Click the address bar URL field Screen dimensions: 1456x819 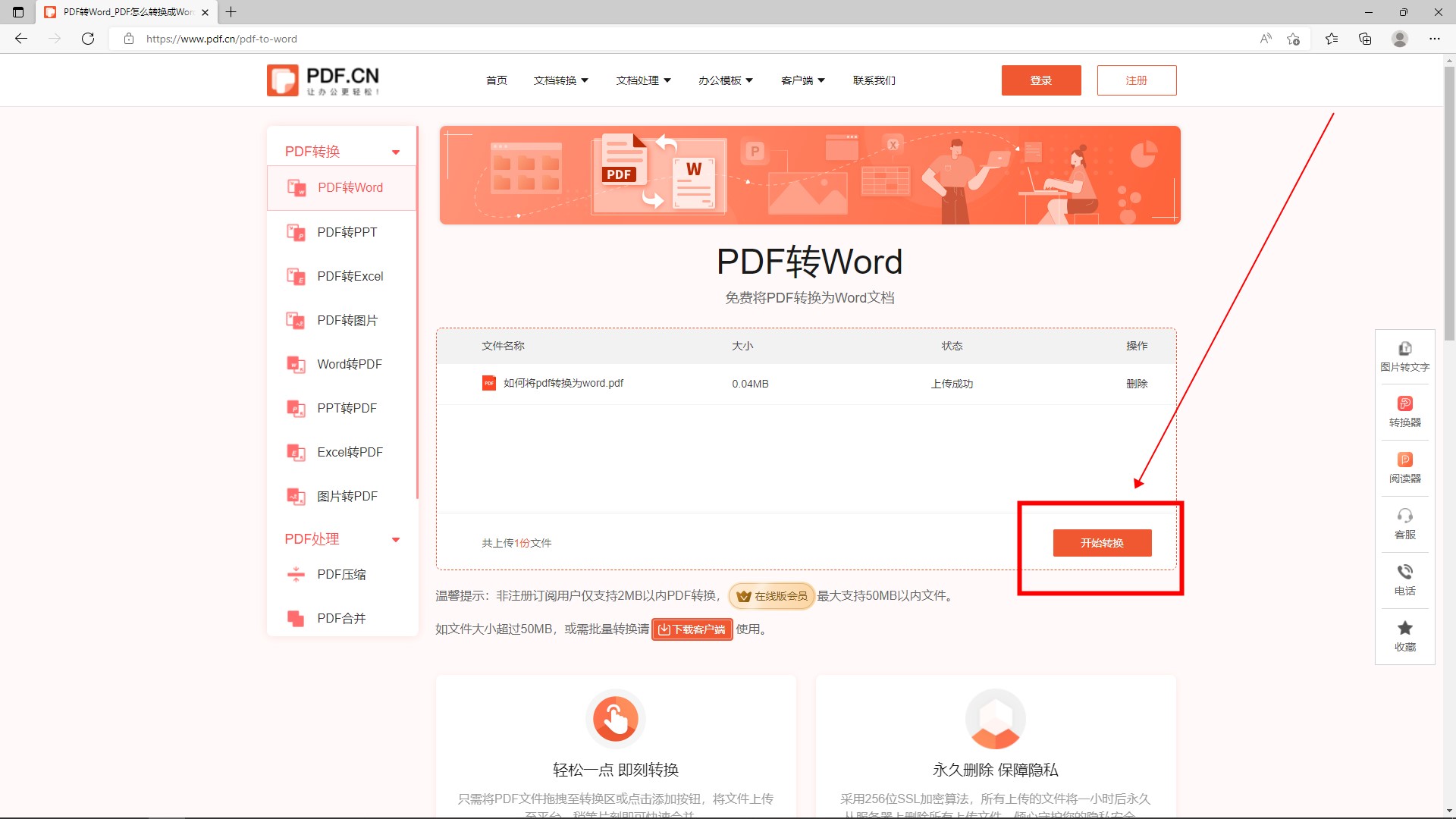(682, 39)
